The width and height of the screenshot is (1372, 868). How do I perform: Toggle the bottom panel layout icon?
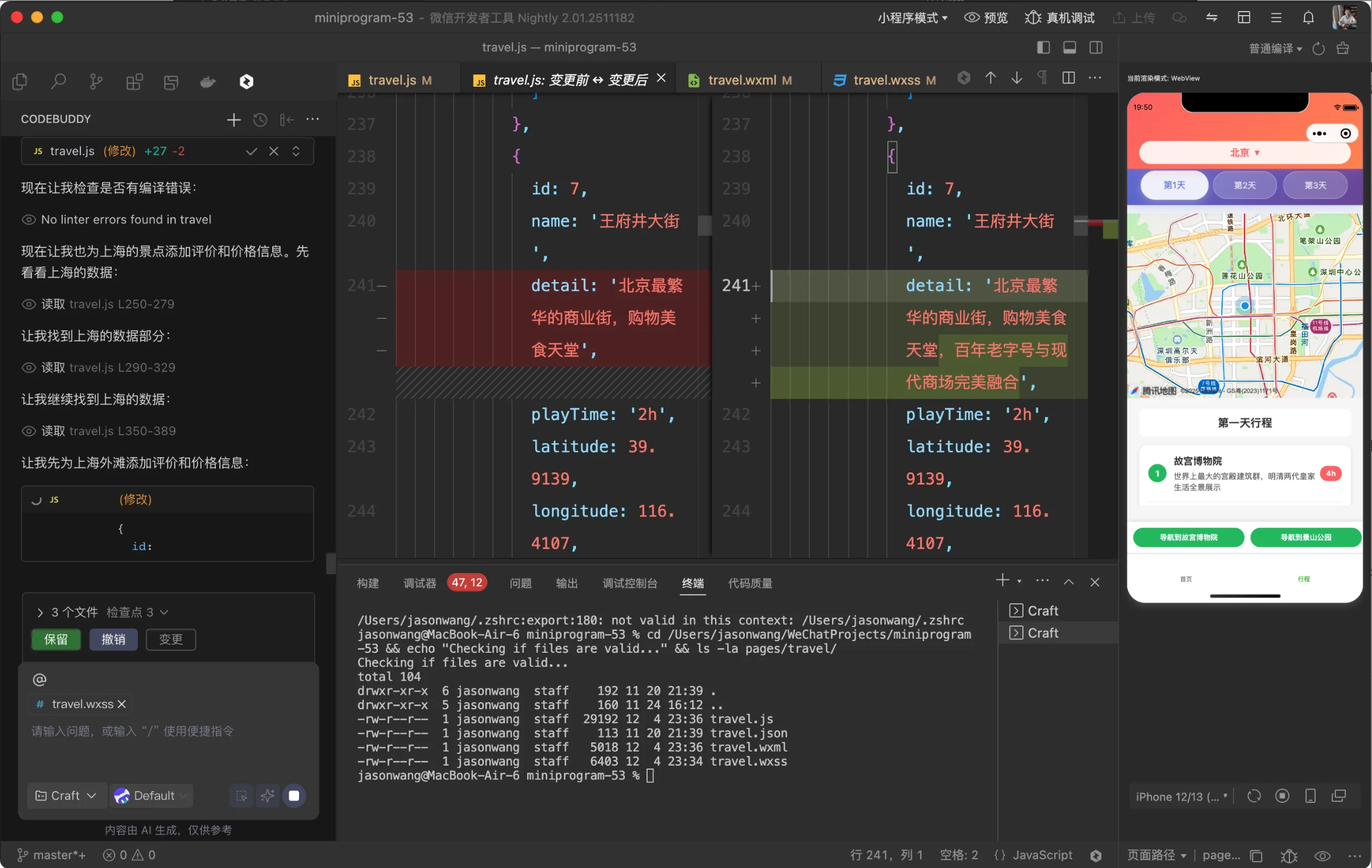(x=1069, y=47)
